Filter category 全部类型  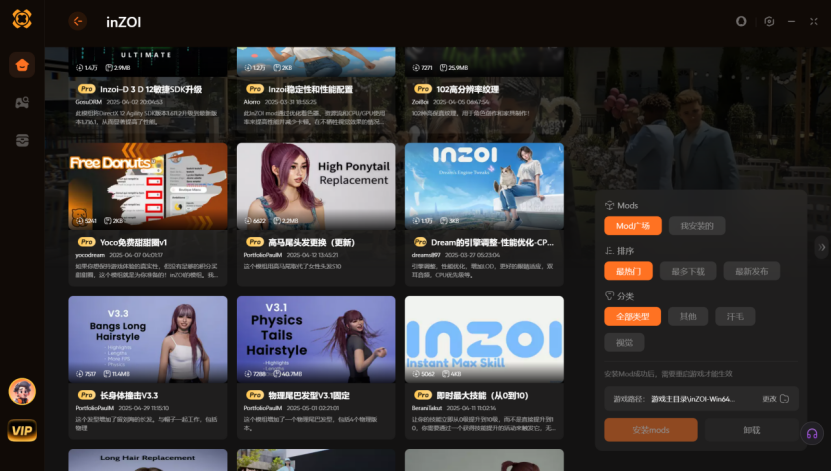click(632, 316)
